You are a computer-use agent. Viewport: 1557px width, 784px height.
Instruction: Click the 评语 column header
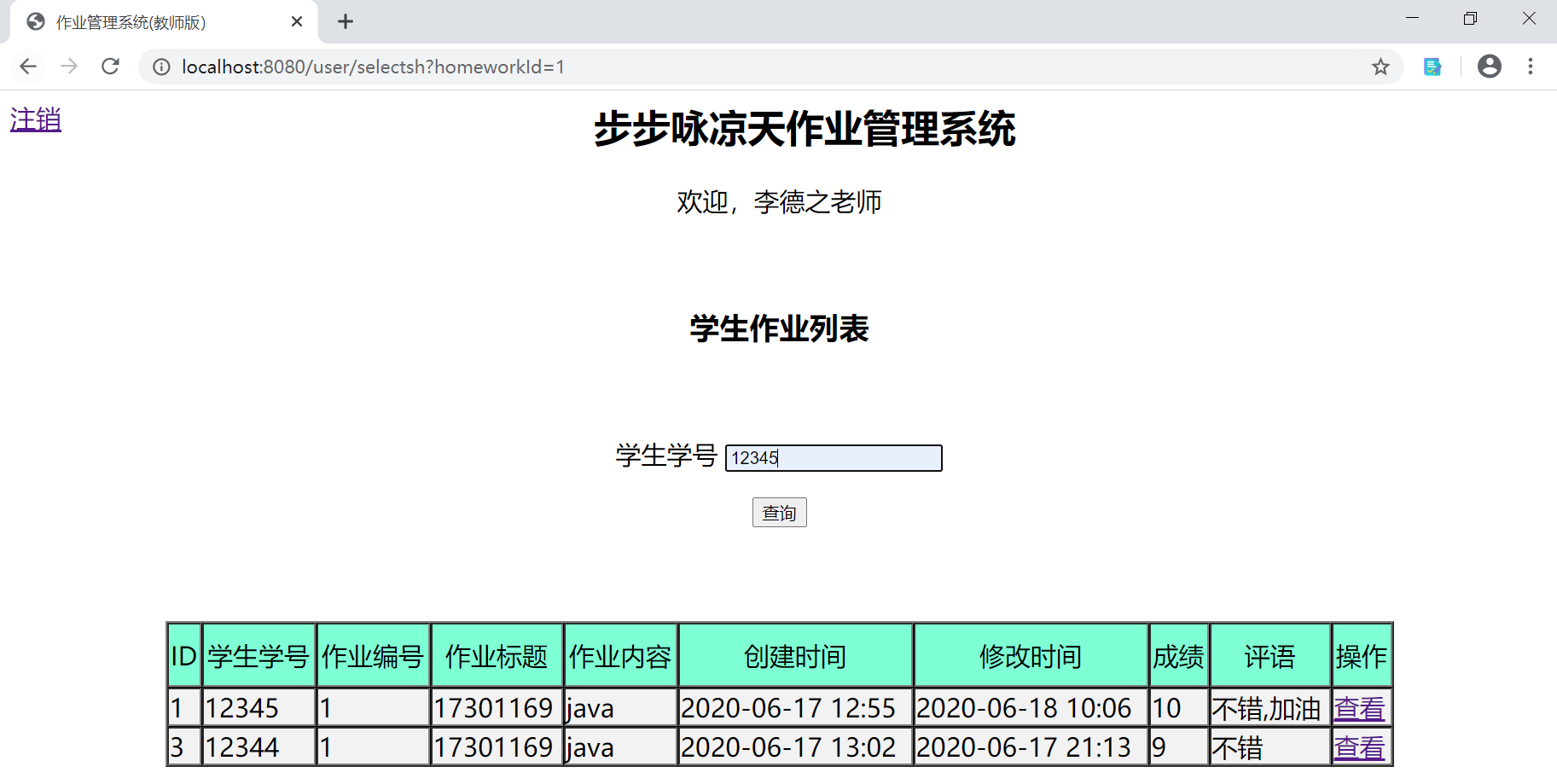coord(1269,656)
